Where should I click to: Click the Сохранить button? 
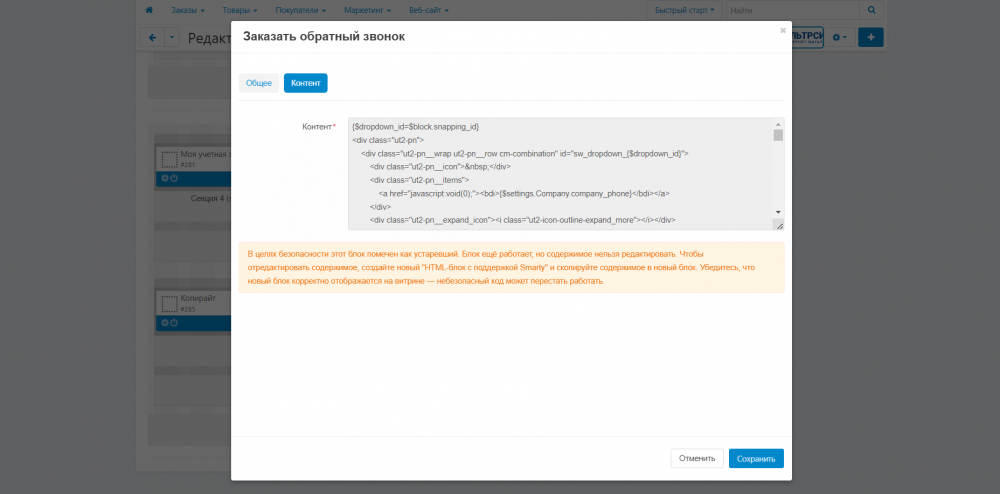[755, 458]
